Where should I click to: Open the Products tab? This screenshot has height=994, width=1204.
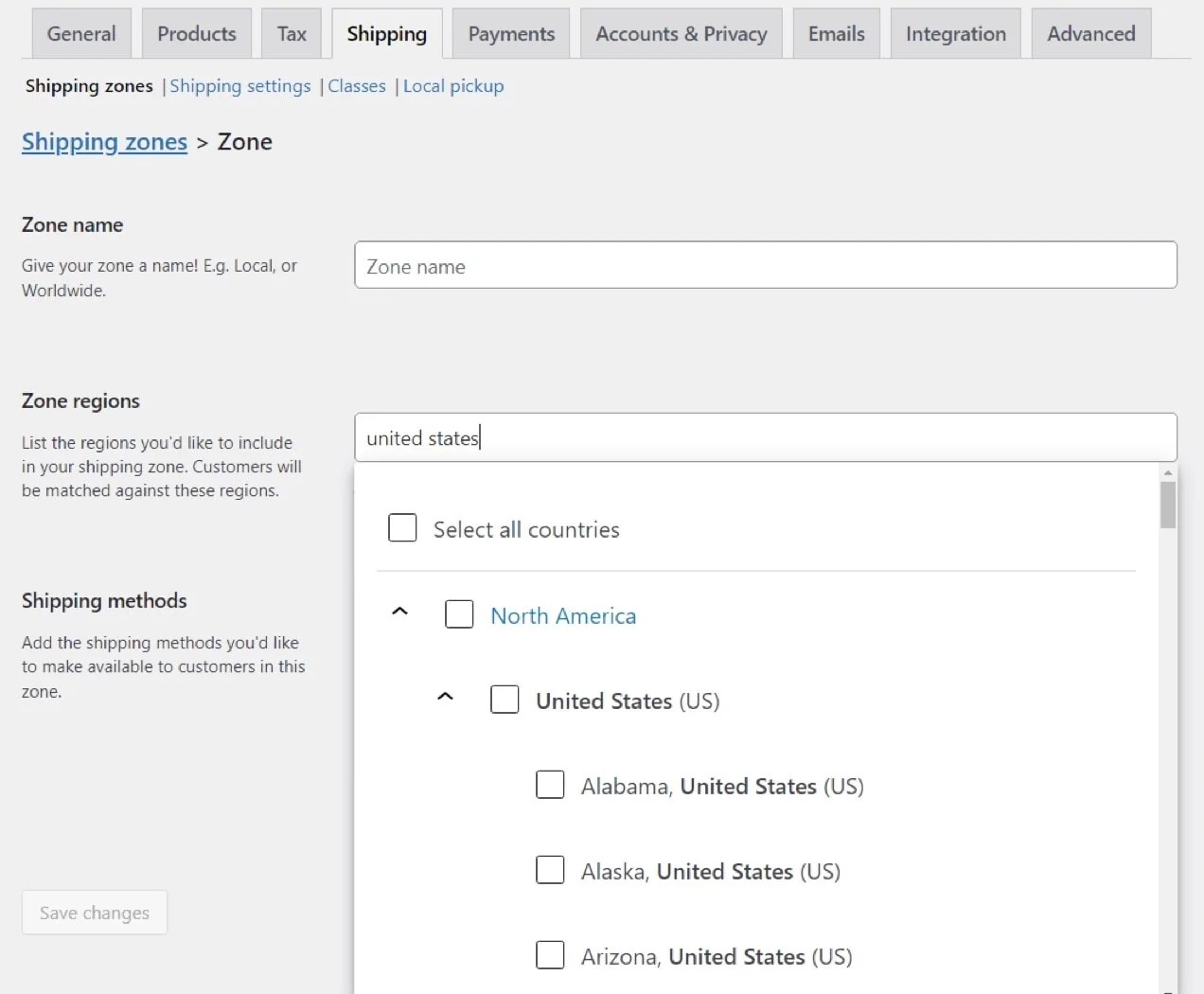pyautogui.click(x=197, y=34)
